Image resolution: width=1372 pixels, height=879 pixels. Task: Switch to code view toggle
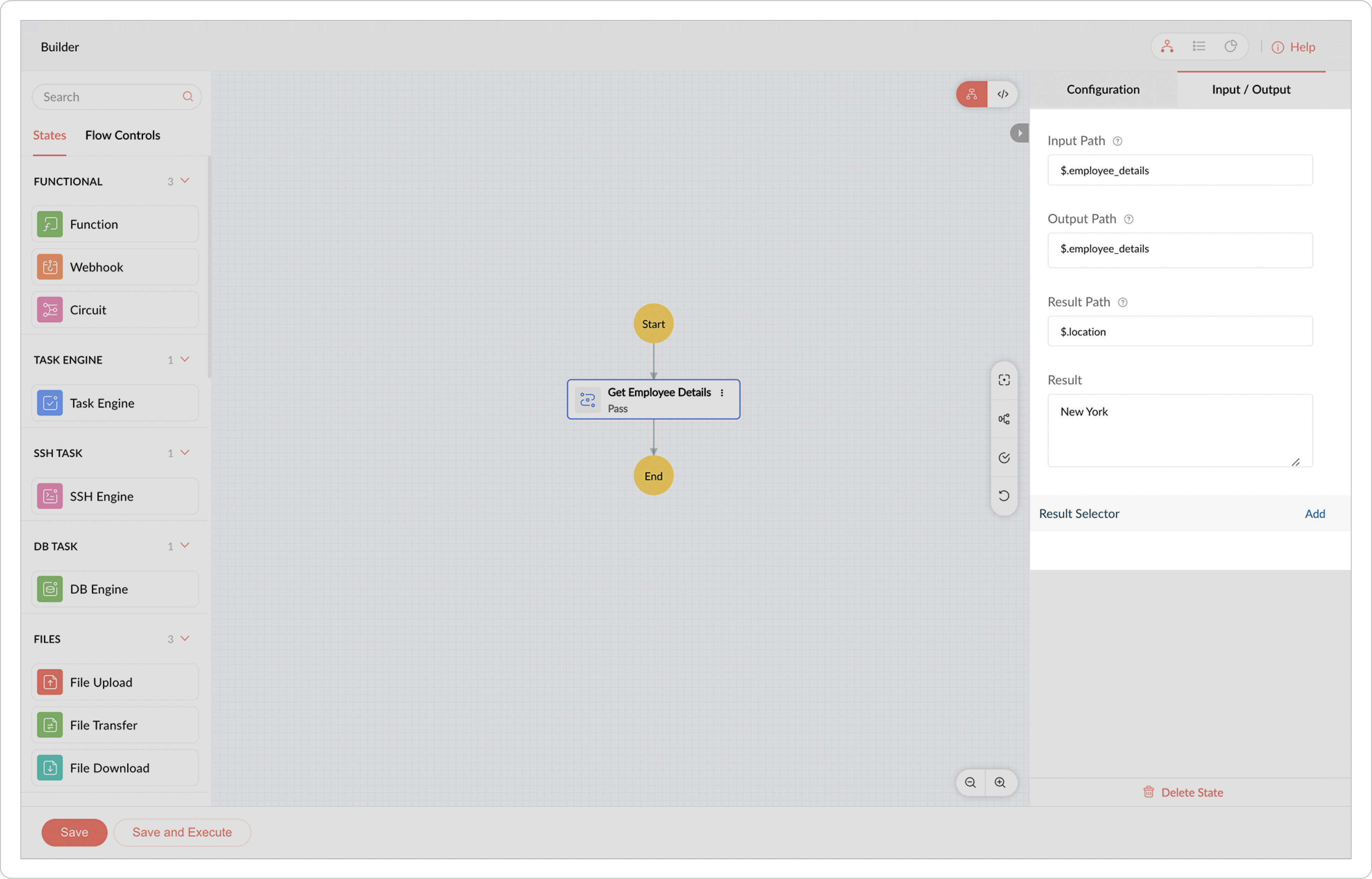click(x=1003, y=94)
